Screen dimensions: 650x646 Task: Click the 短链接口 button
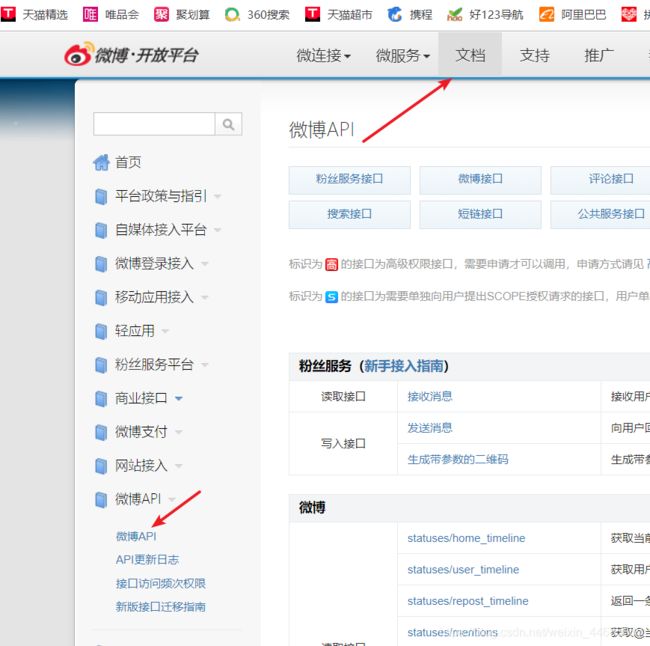(480, 214)
